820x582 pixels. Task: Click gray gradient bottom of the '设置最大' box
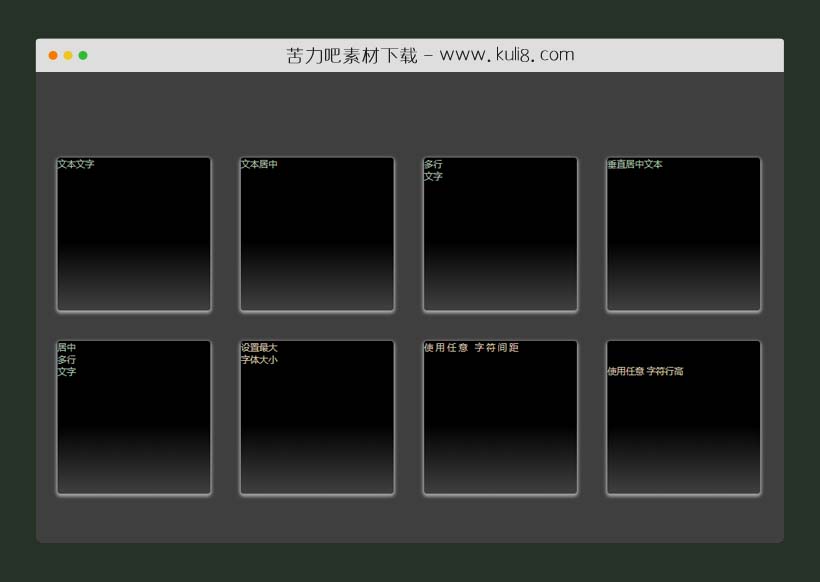tap(317, 474)
